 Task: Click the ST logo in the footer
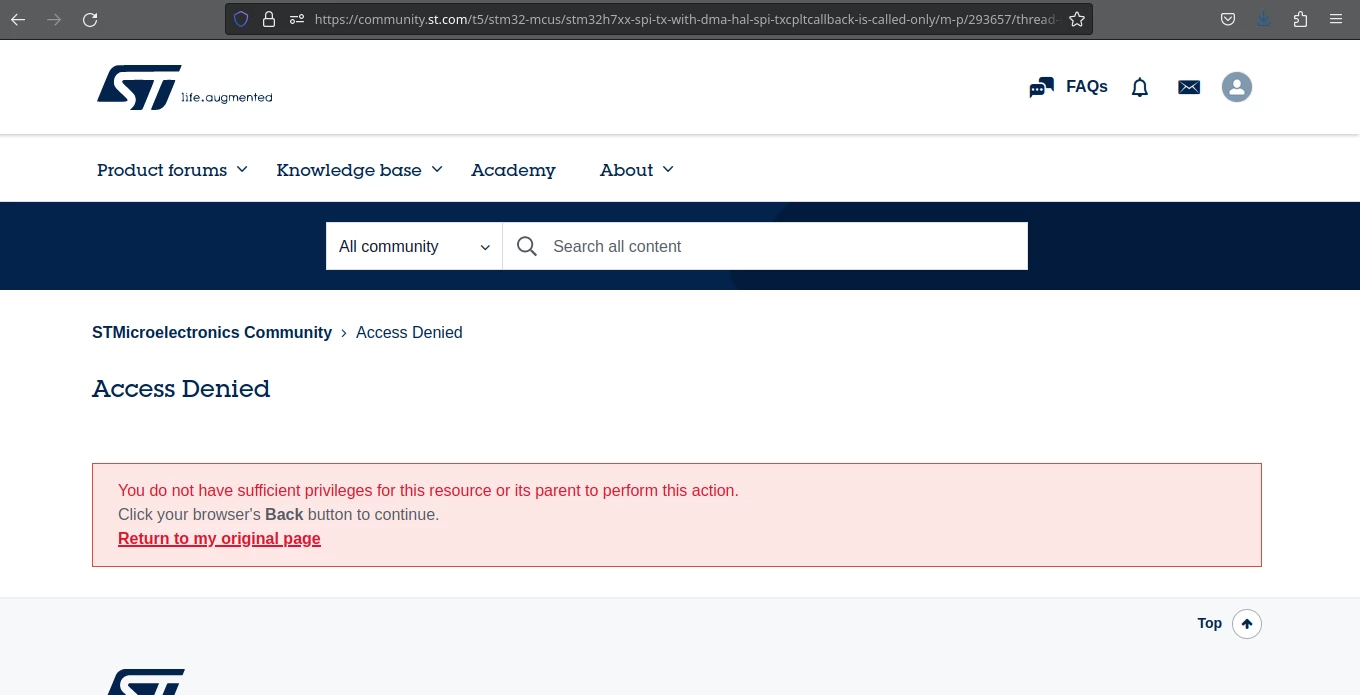(146, 682)
